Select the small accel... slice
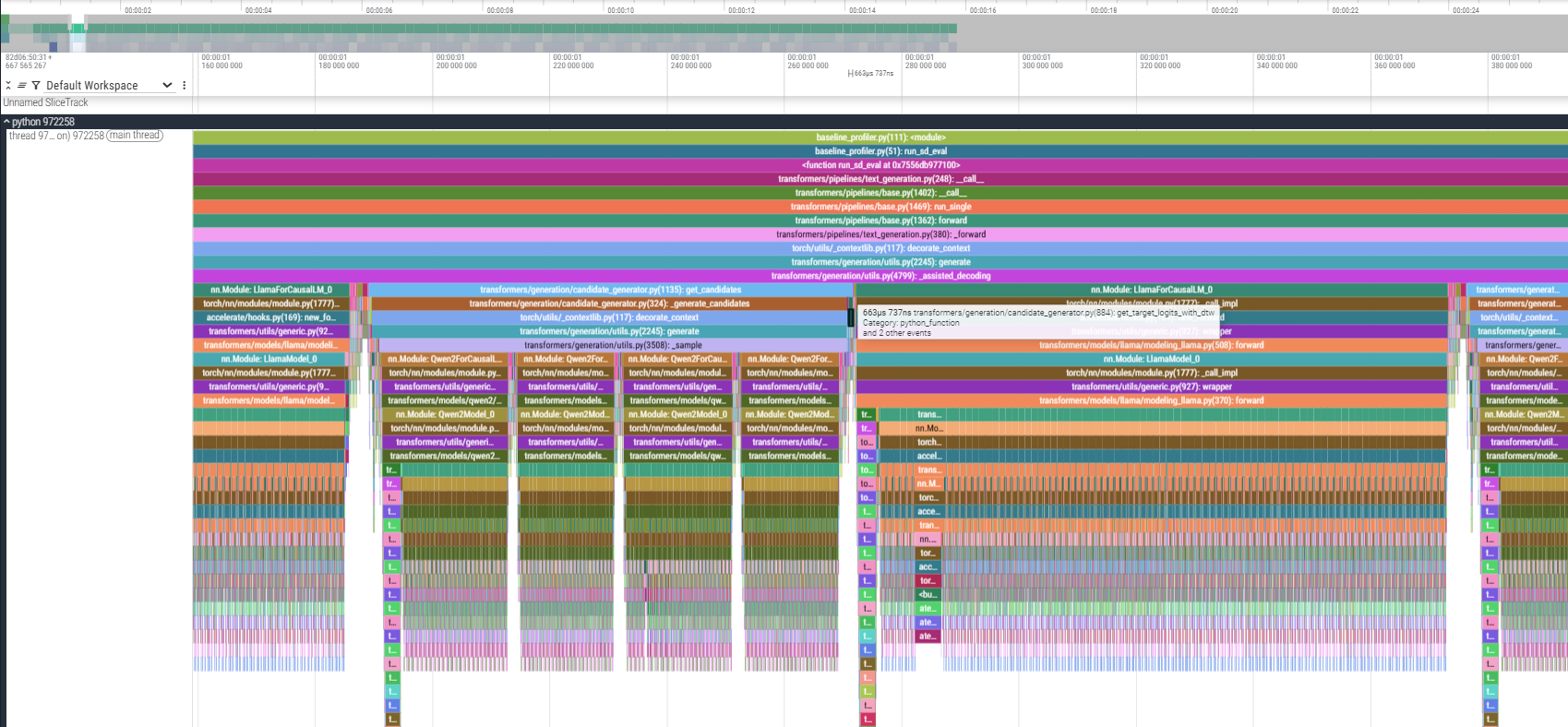This screenshot has height=727, width=1568. pos(929,456)
